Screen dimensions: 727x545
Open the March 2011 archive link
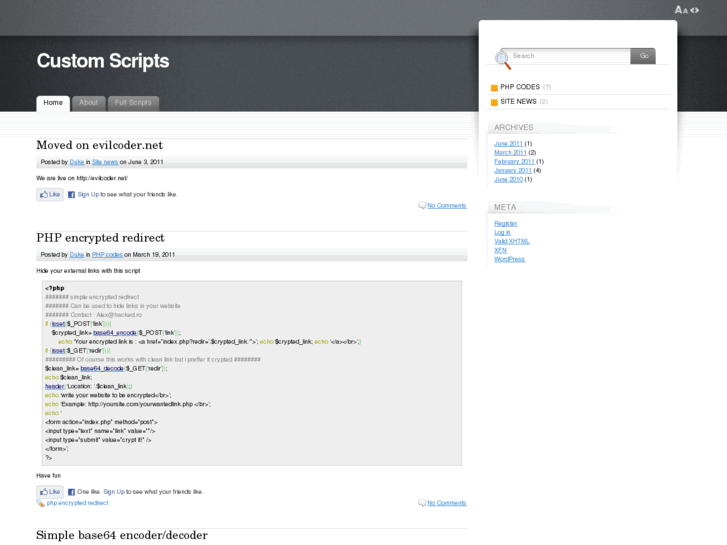click(x=510, y=152)
